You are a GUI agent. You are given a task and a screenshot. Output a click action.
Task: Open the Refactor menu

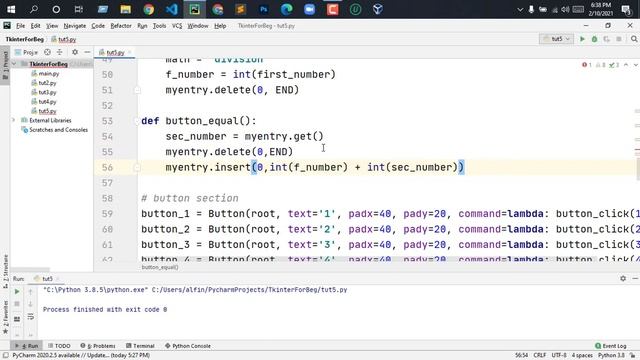pos(121,26)
